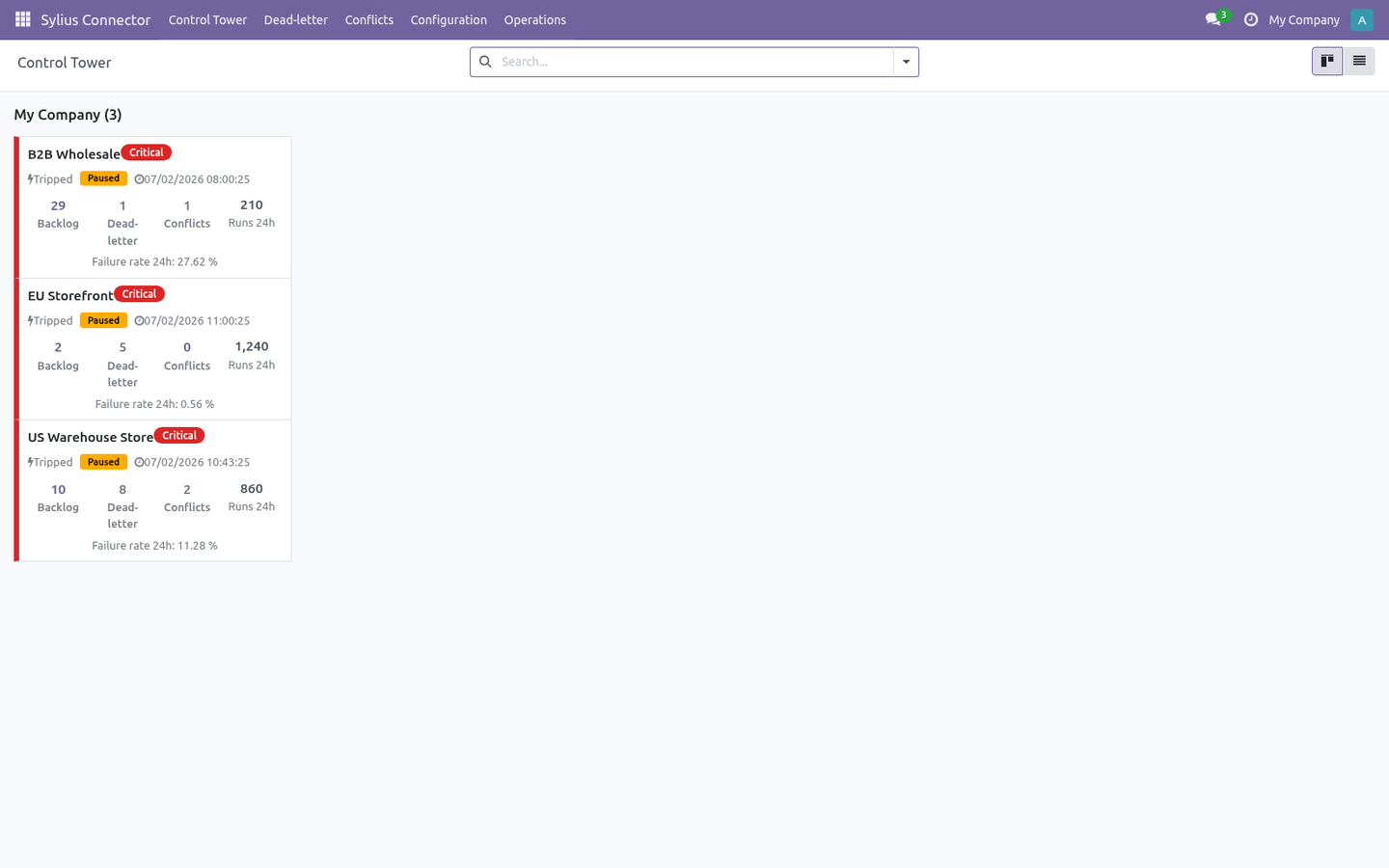The width and height of the screenshot is (1389, 868).
Task: Click the search magnifier icon
Action: (x=485, y=62)
